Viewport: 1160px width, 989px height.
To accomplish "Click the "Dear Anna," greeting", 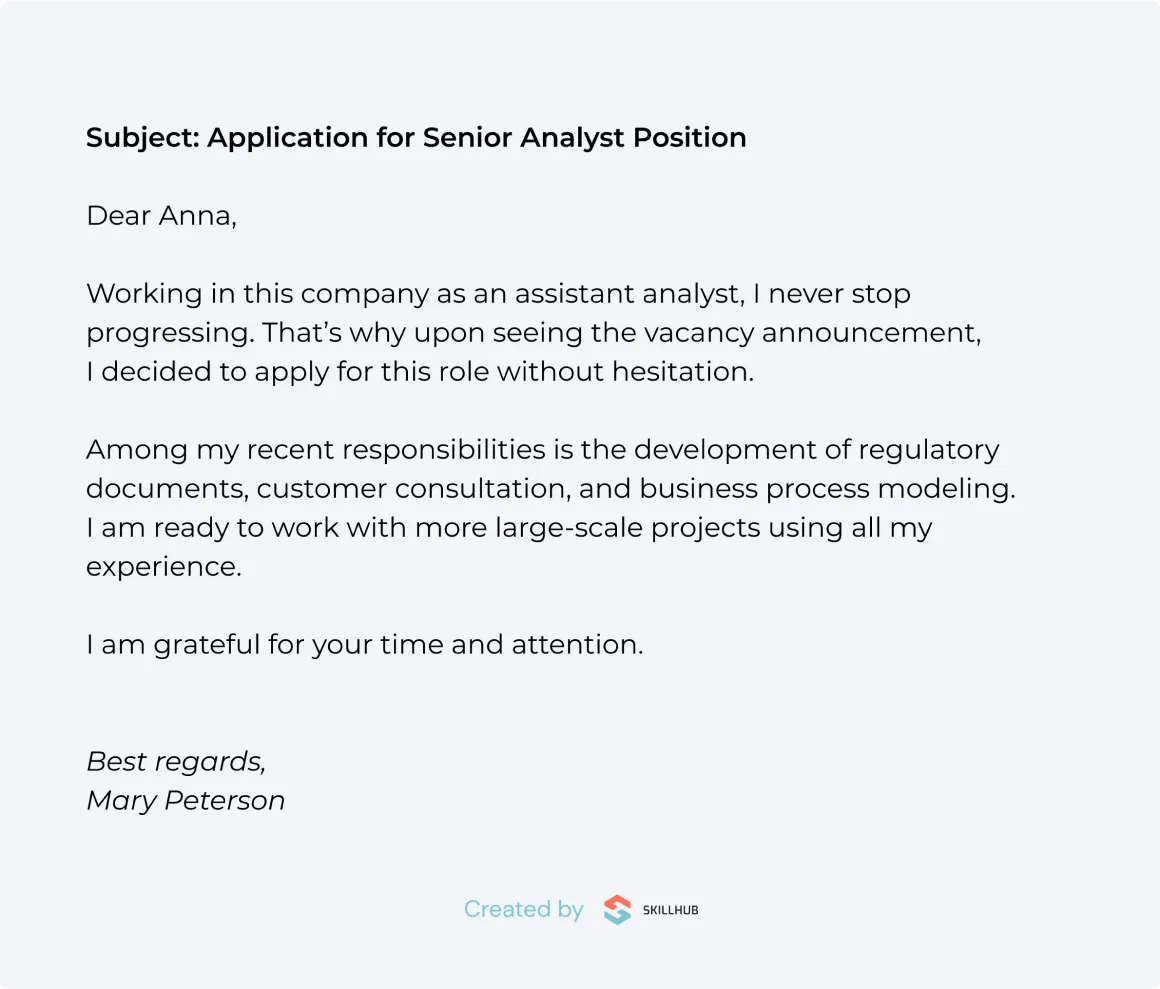I will [161, 216].
